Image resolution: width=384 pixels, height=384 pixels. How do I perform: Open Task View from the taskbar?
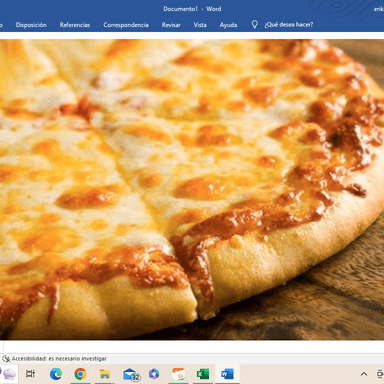click(30, 374)
